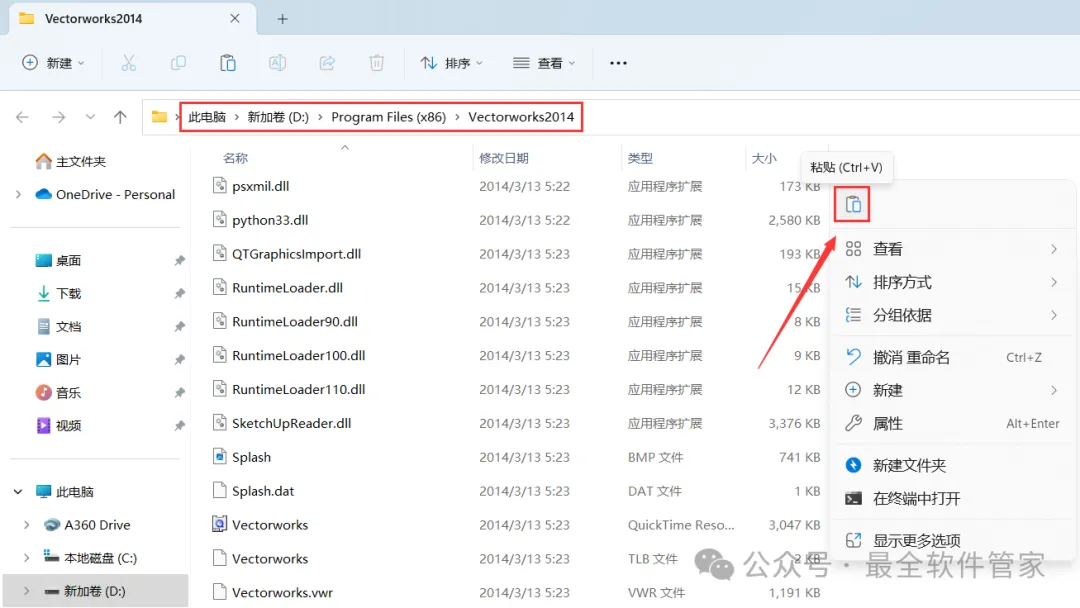Open Group by (分组依据) submenu
The width and height of the screenshot is (1080, 608).
pyautogui.click(x=951, y=315)
